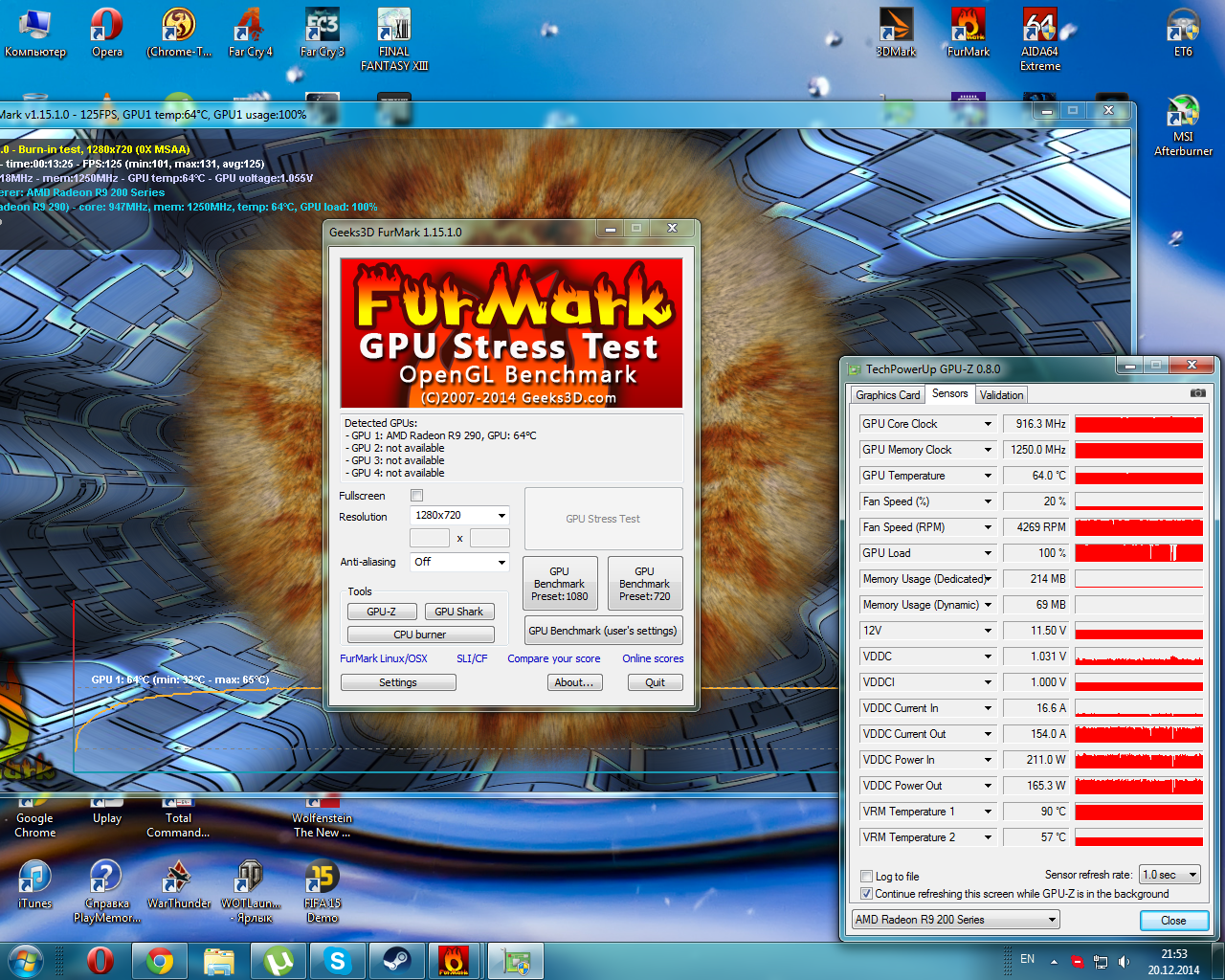Open the Fan Speed (RPM) sensor dropdown
Screen dimensions: 1225x980
click(x=988, y=527)
